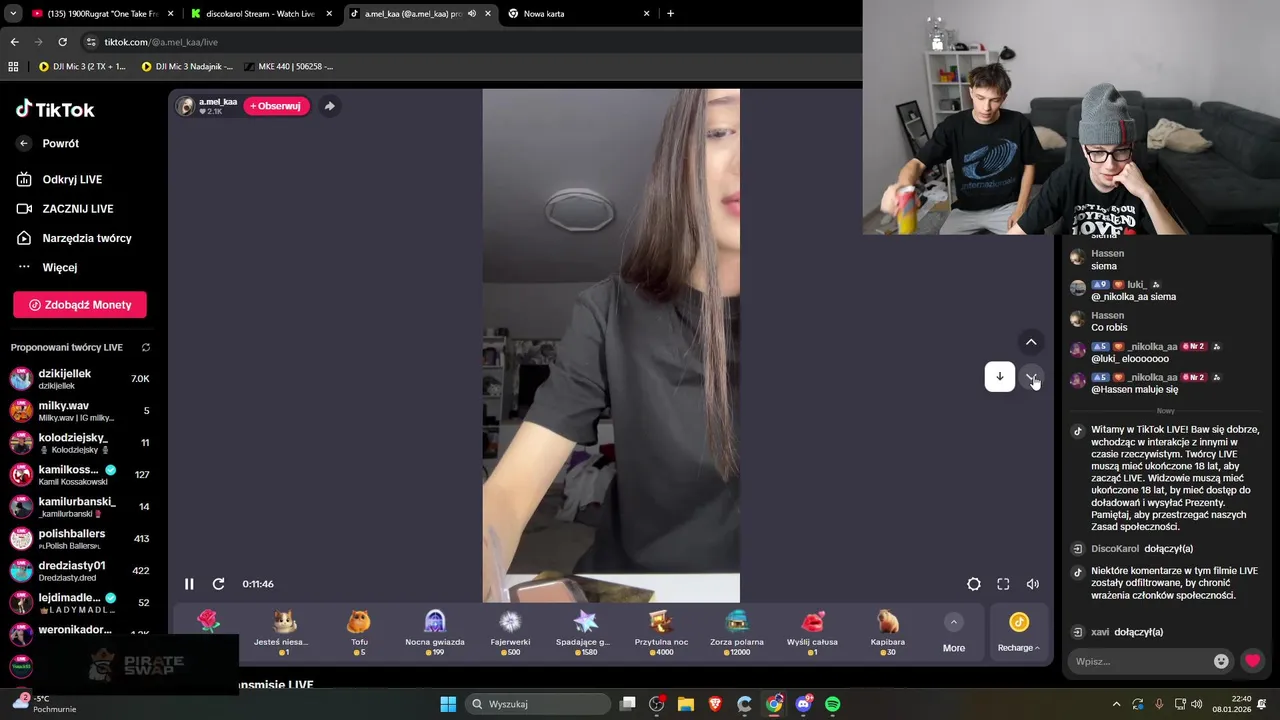Open a.mel_kaa profile avatar

coord(185,106)
